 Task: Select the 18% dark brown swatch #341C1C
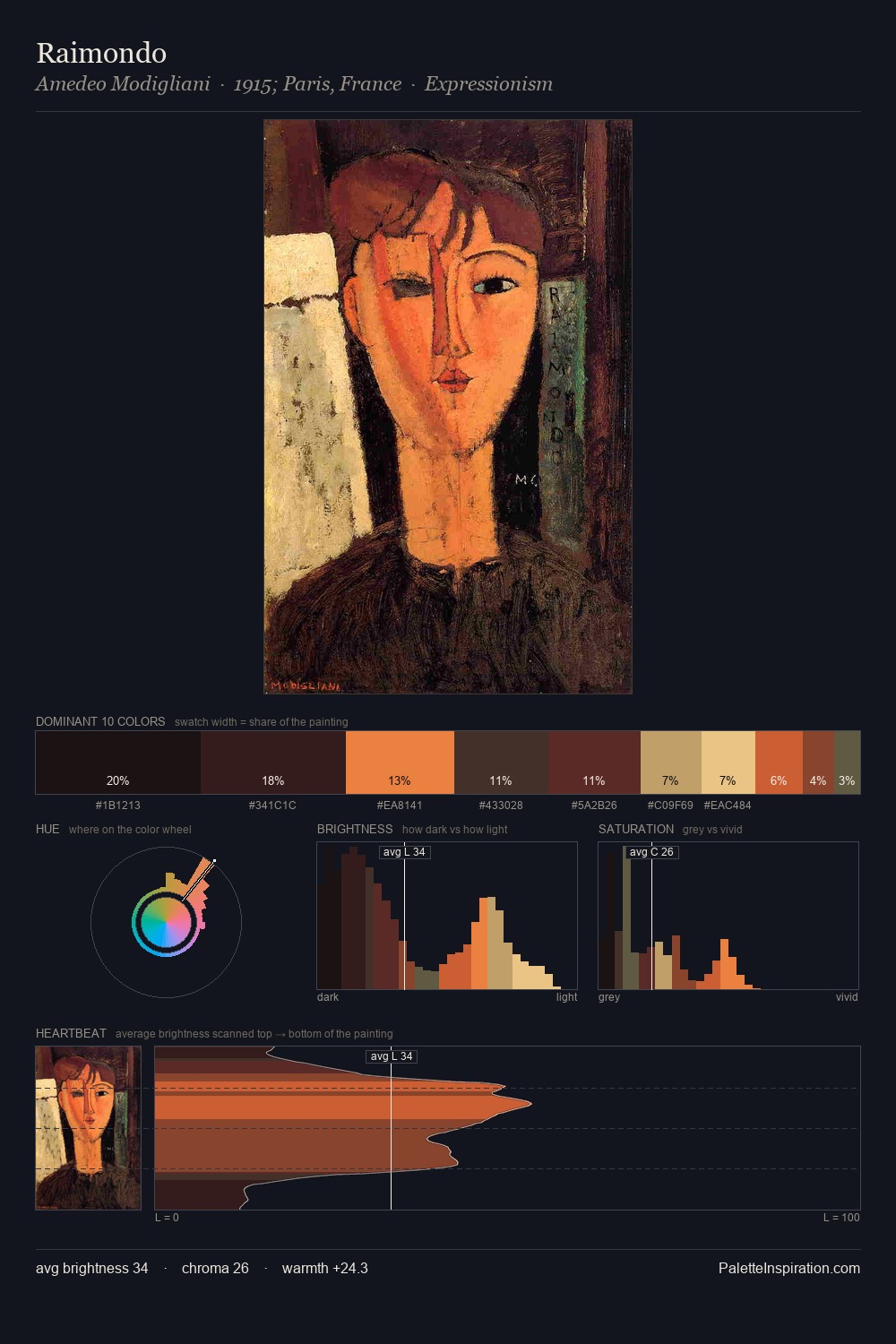click(273, 762)
